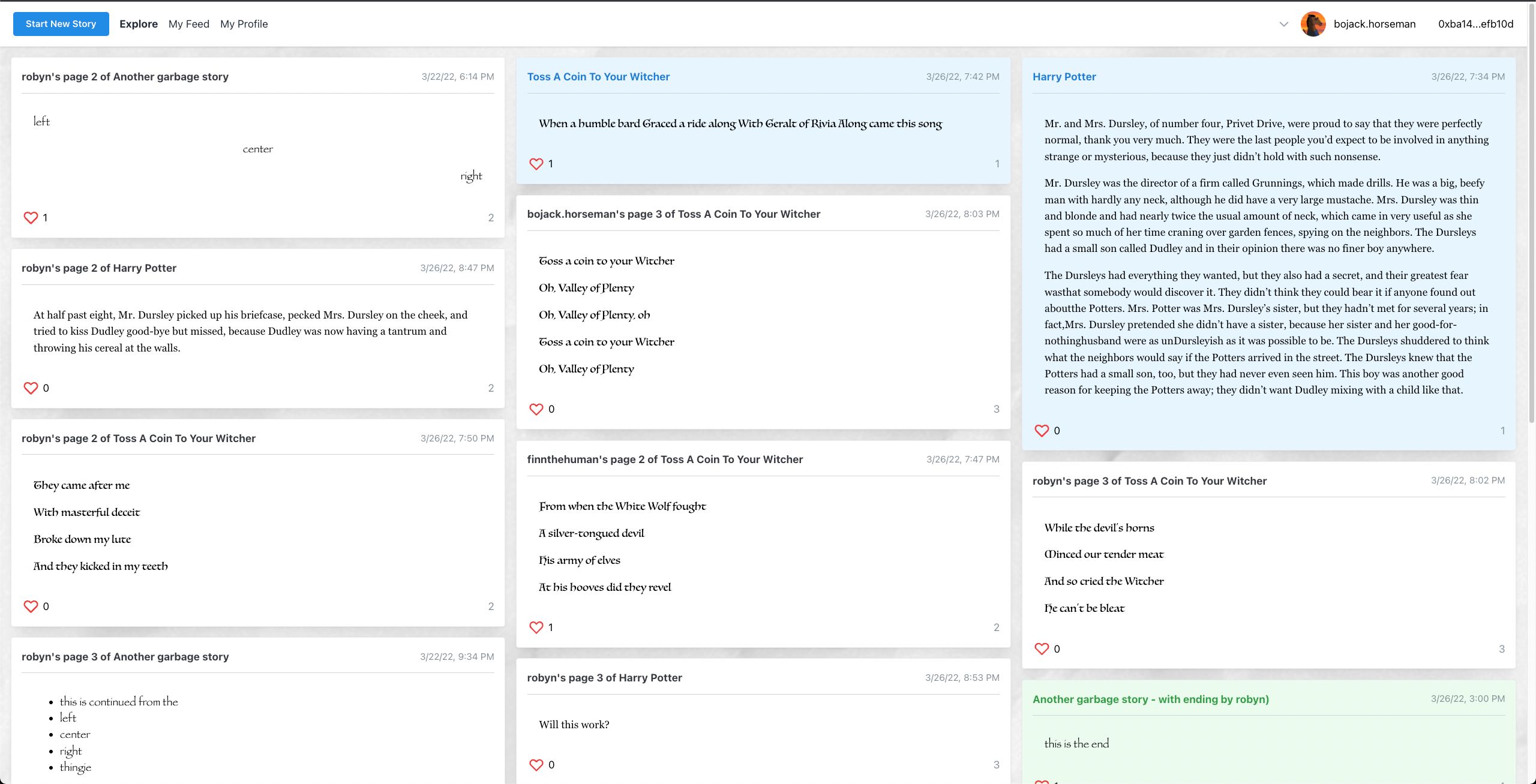The width and height of the screenshot is (1536, 784).
Task: Open bojack.horseman's page 3 of Toss A Coin
Action: click(x=673, y=214)
